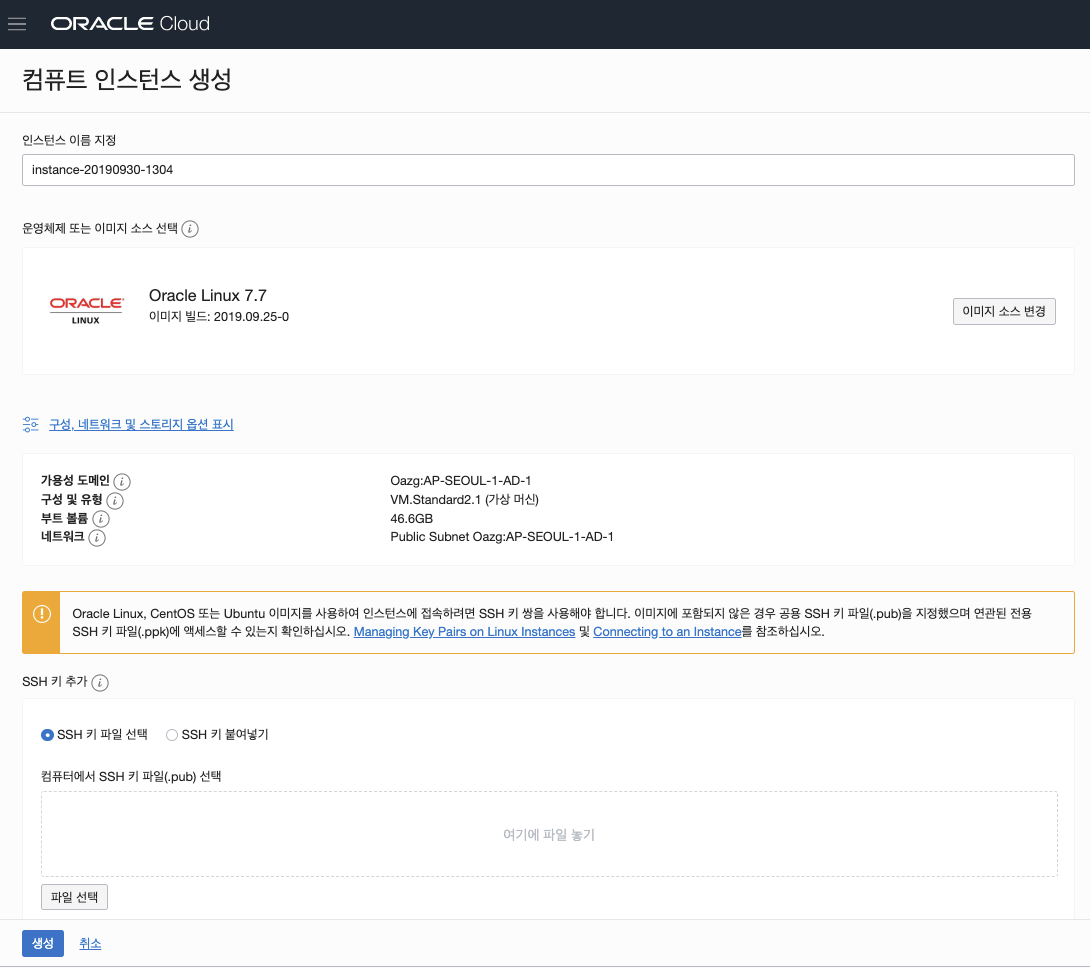Click the 인스턴스 이름 지정 label
This screenshot has width=1090, height=968.
pyautogui.click(x=69, y=140)
